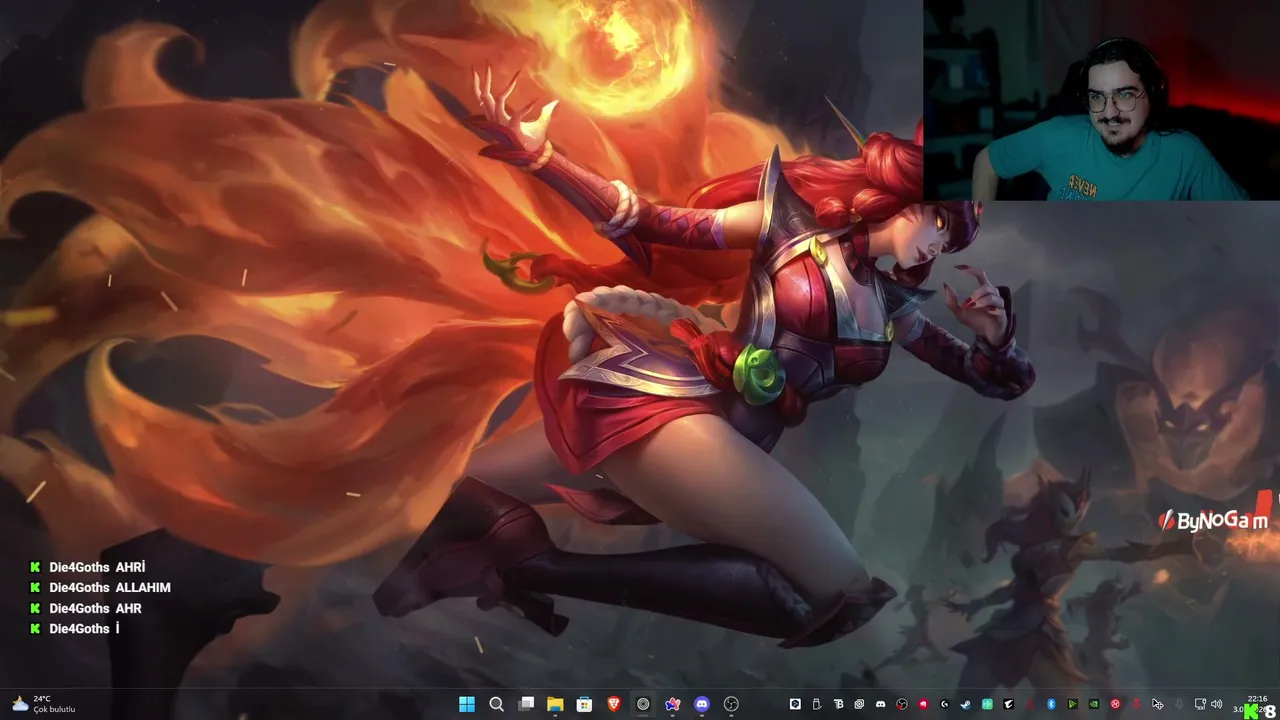
Task: Switch to OBS Studio on the taskbar
Action: coord(731,704)
